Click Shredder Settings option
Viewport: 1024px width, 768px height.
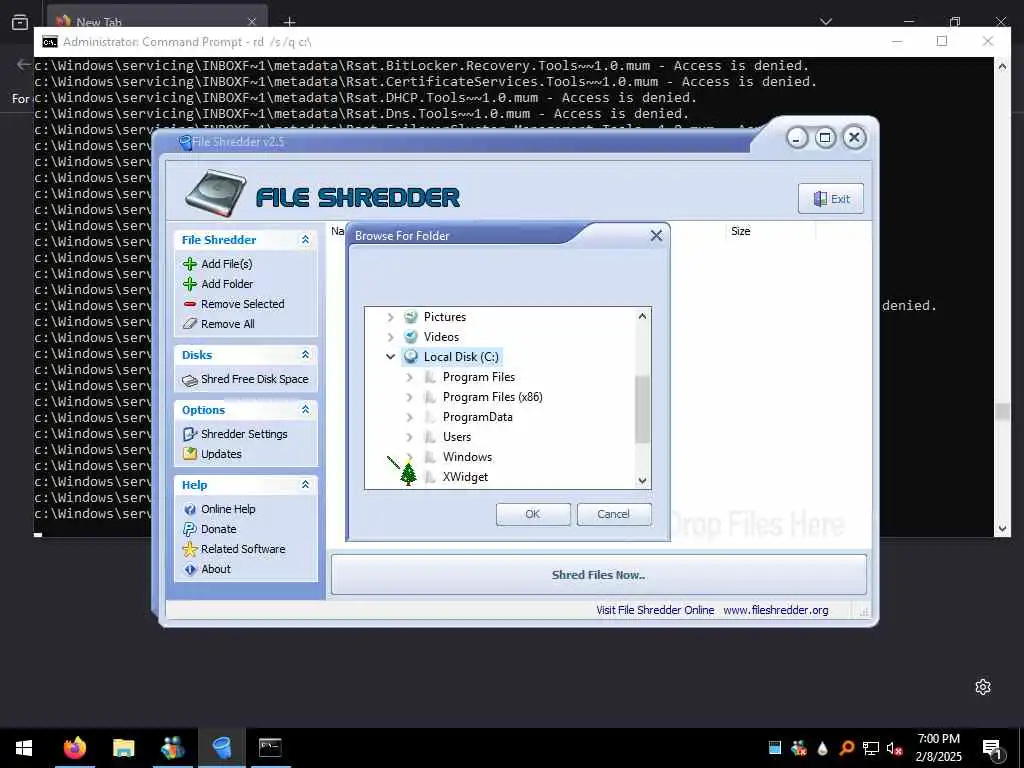244,434
